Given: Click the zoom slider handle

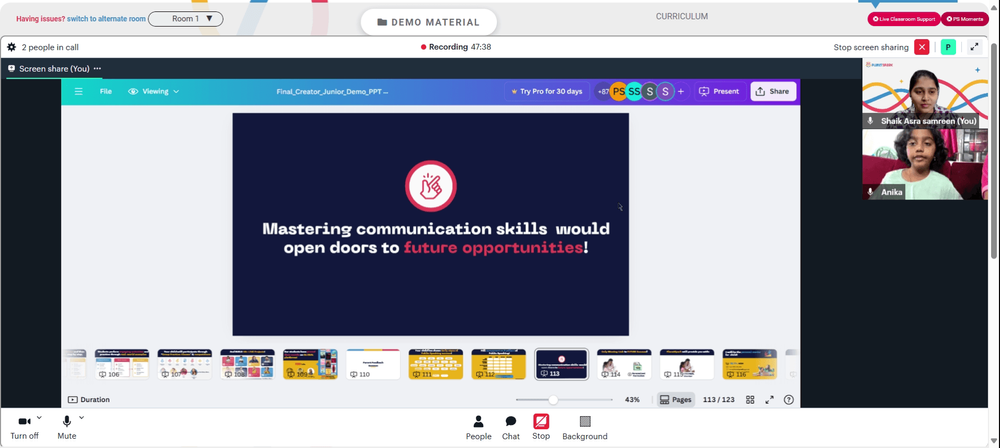Looking at the screenshot, I should click(553, 399).
